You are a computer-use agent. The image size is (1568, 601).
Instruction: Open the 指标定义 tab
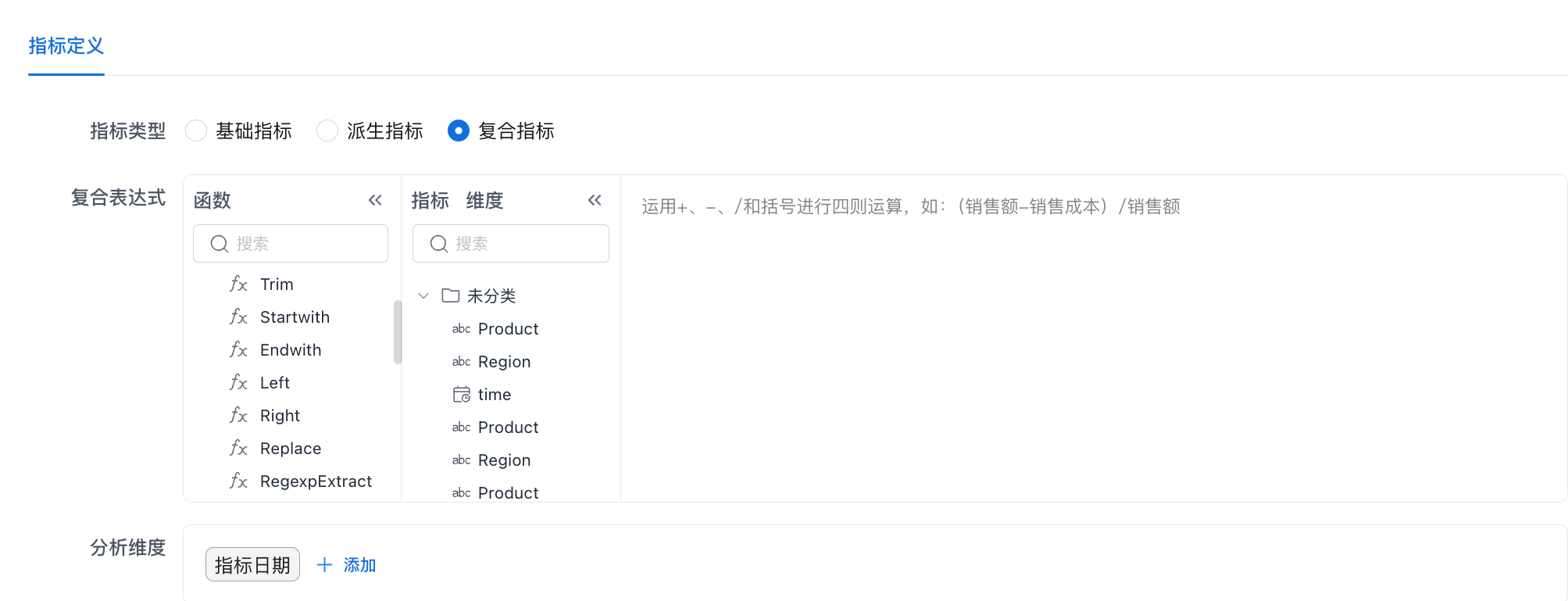coord(66,46)
